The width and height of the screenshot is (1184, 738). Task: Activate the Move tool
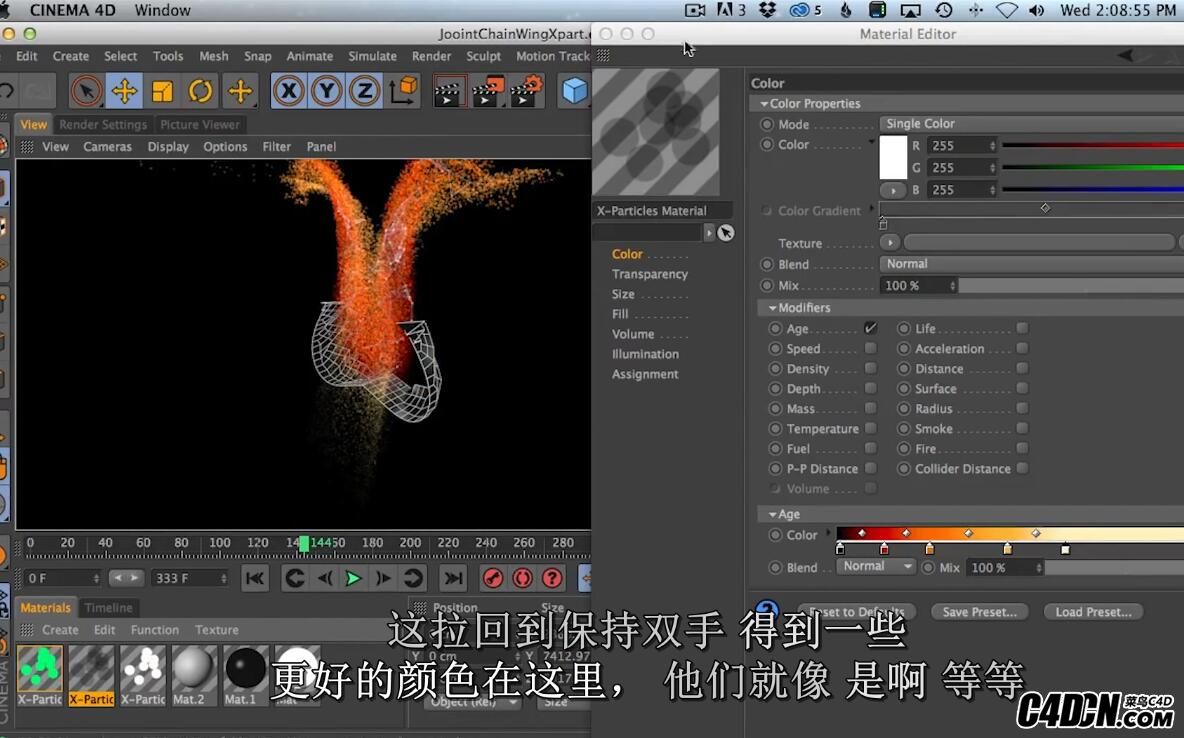(x=124, y=91)
